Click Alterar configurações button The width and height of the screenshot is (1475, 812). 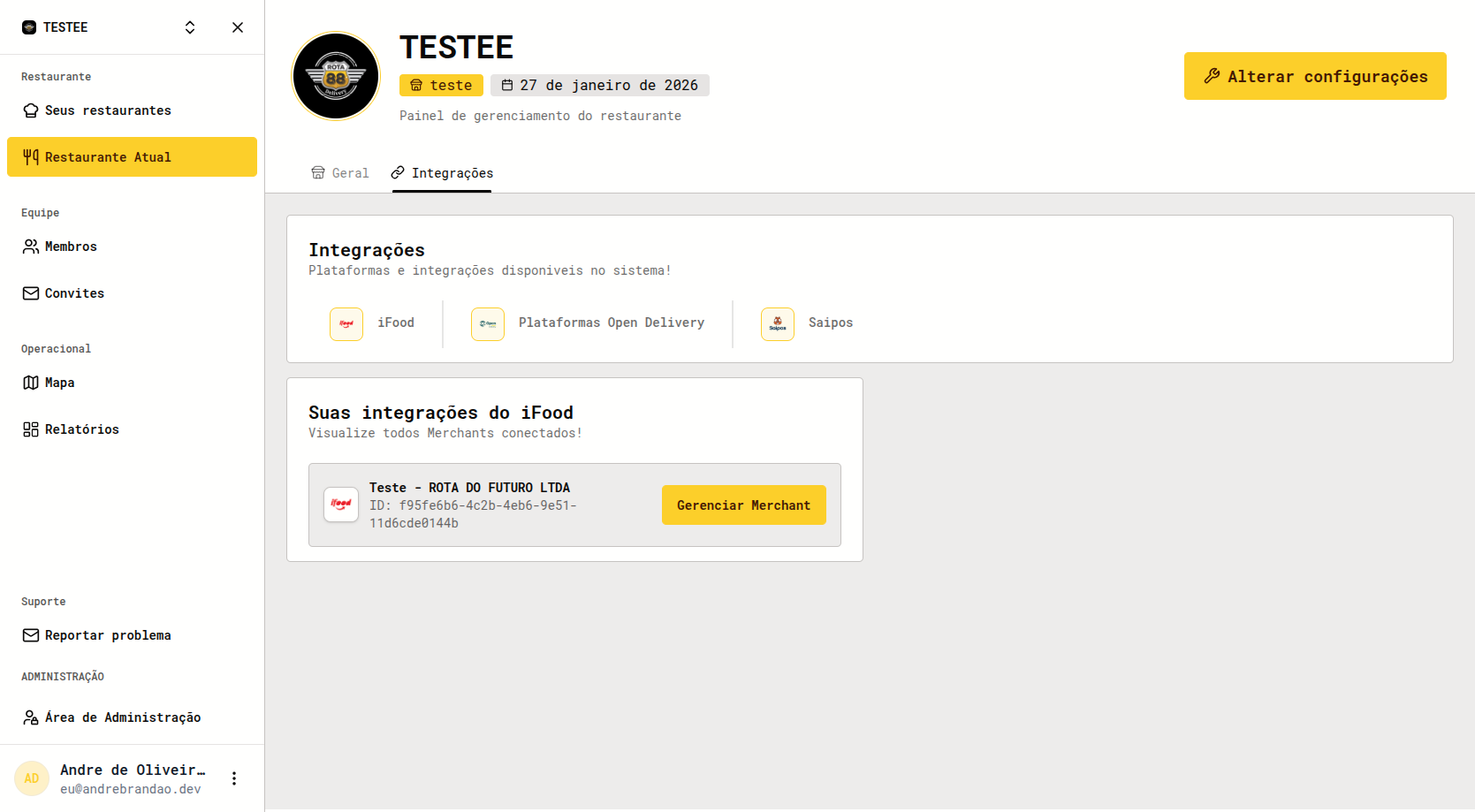click(1315, 76)
